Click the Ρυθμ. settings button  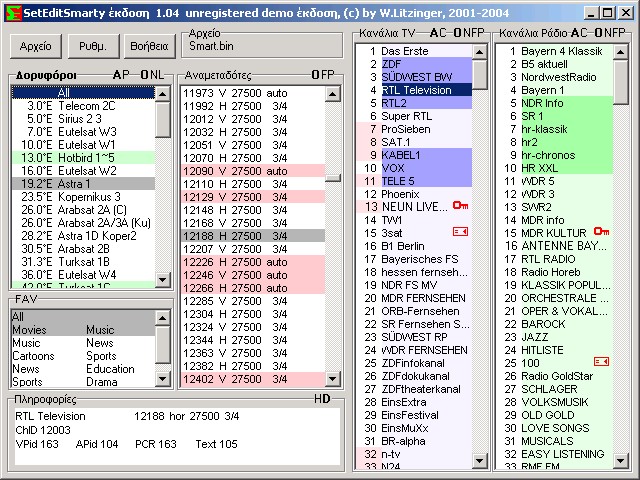click(92, 46)
